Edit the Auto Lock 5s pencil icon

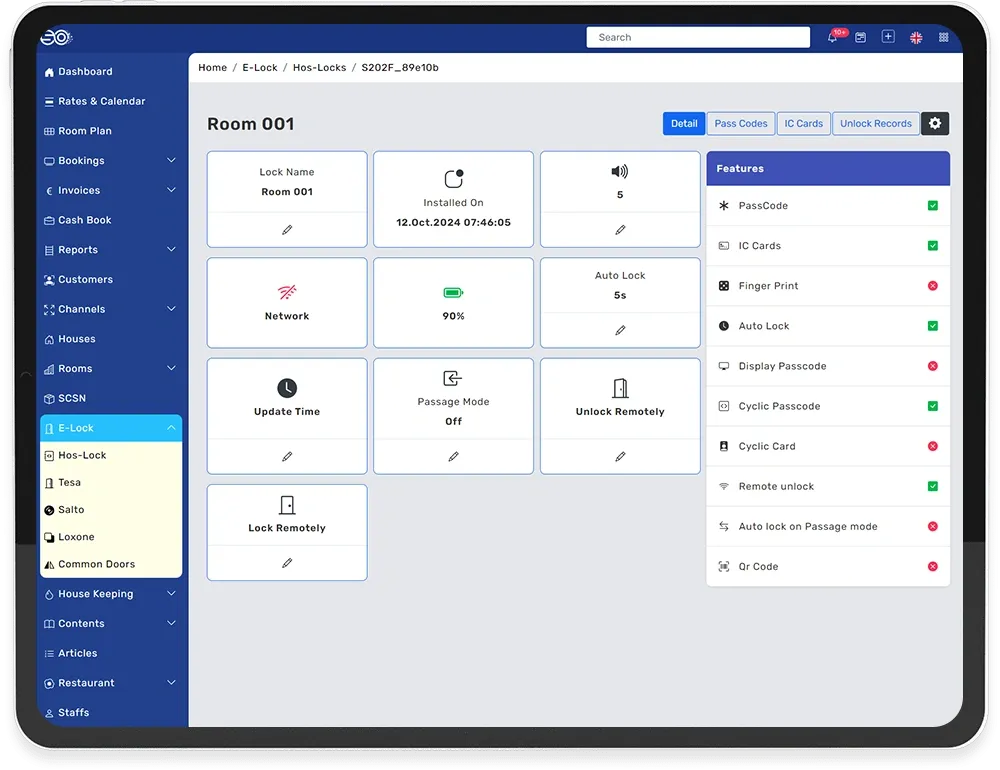pos(620,330)
